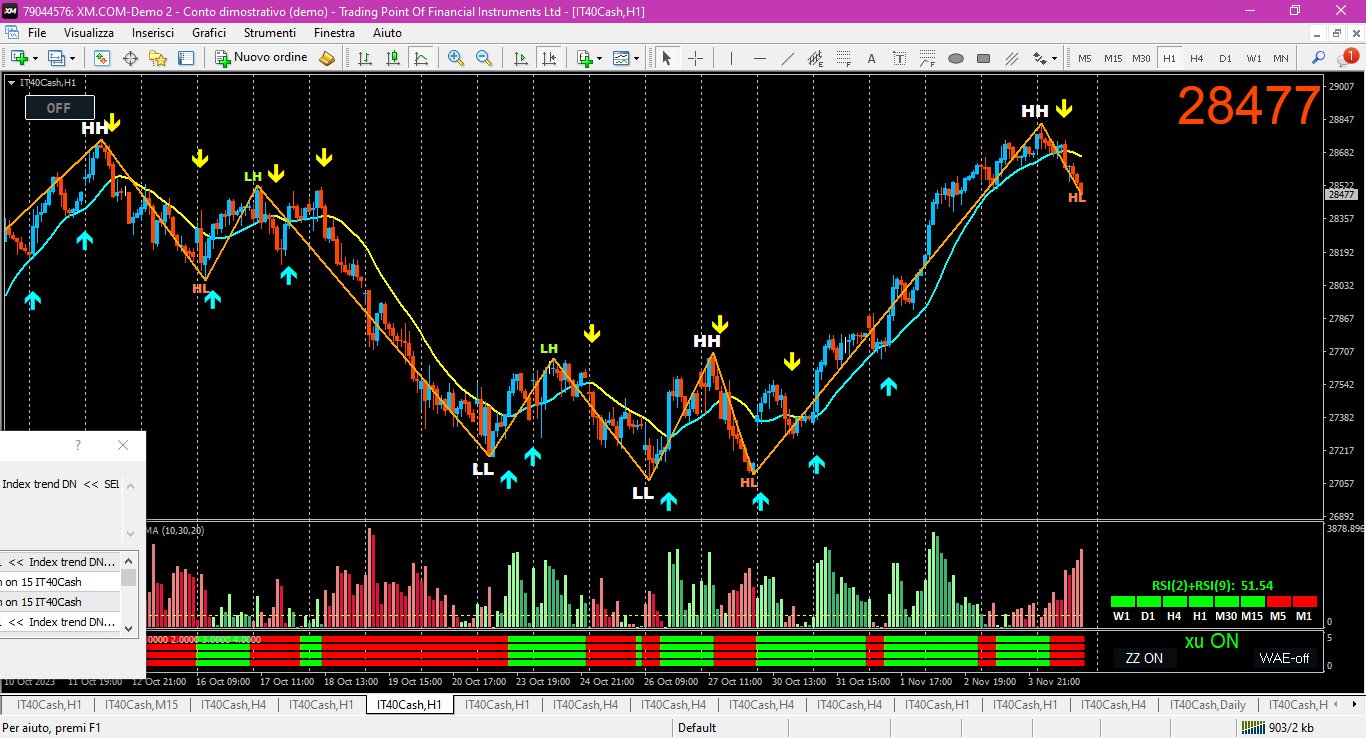Select the text label tool (T)

(899, 58)
